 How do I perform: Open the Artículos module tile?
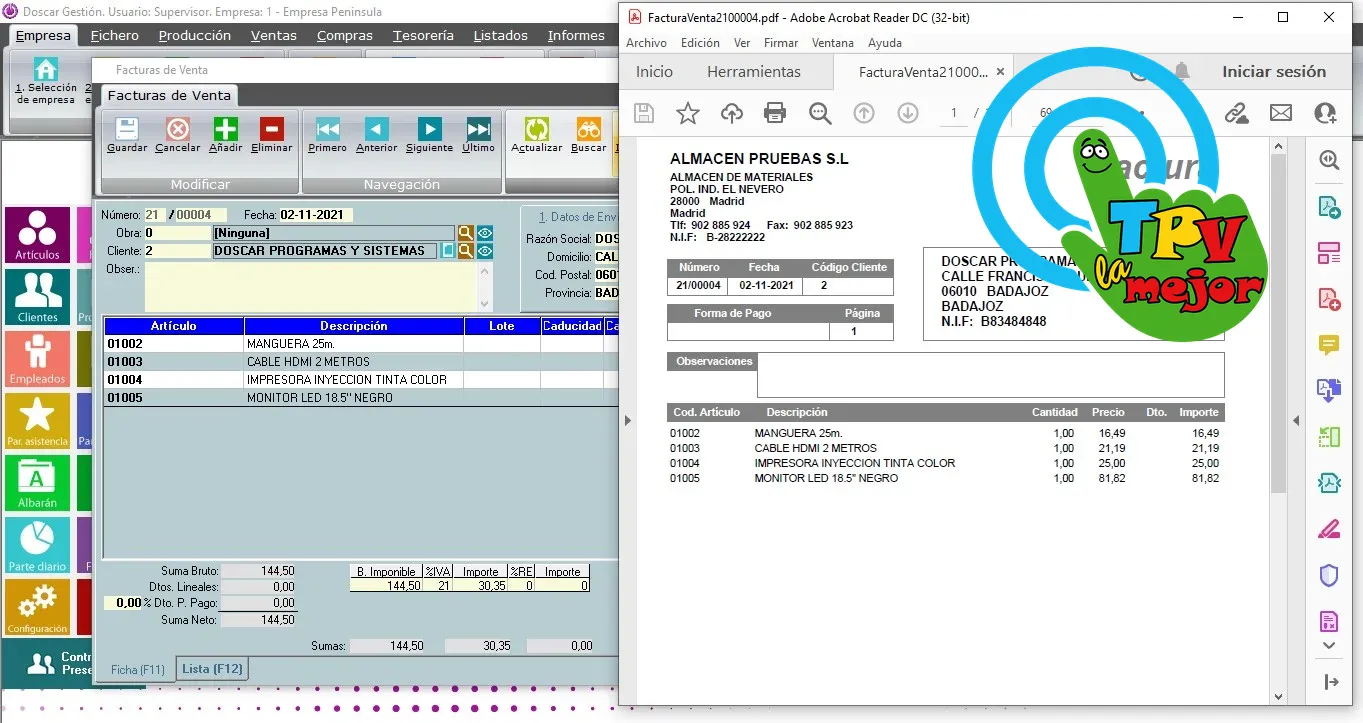point(37,234)
